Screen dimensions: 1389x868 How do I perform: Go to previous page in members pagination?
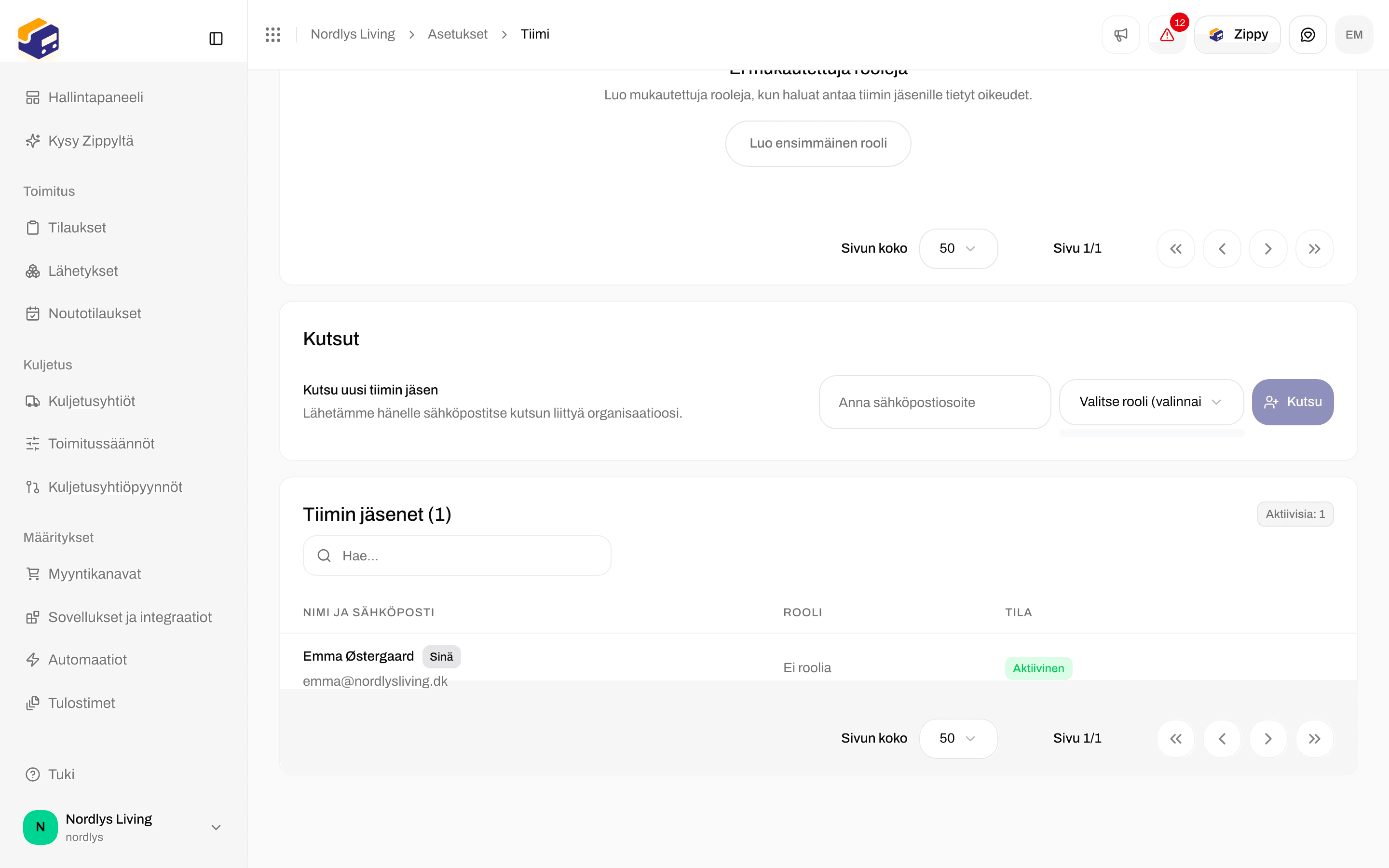tap(1222, 738)
